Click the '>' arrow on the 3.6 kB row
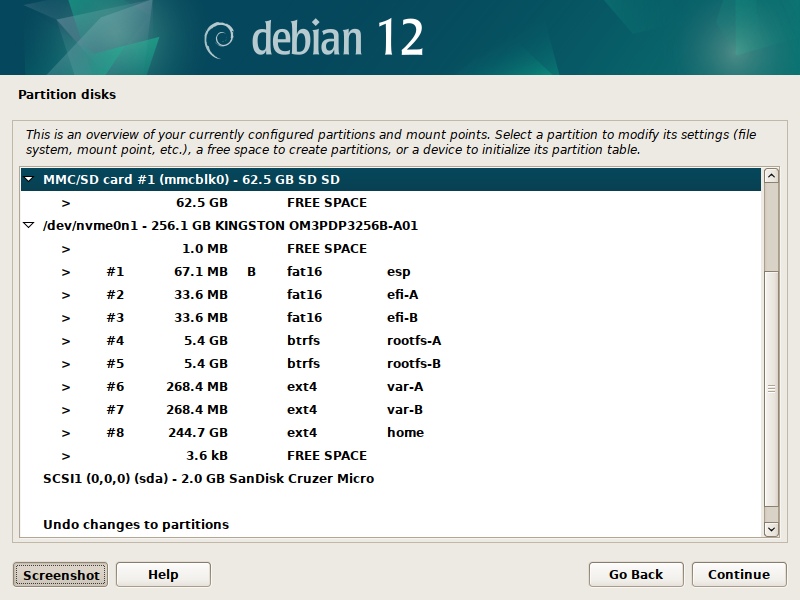800x600 pixels. [x=66, y=456]
